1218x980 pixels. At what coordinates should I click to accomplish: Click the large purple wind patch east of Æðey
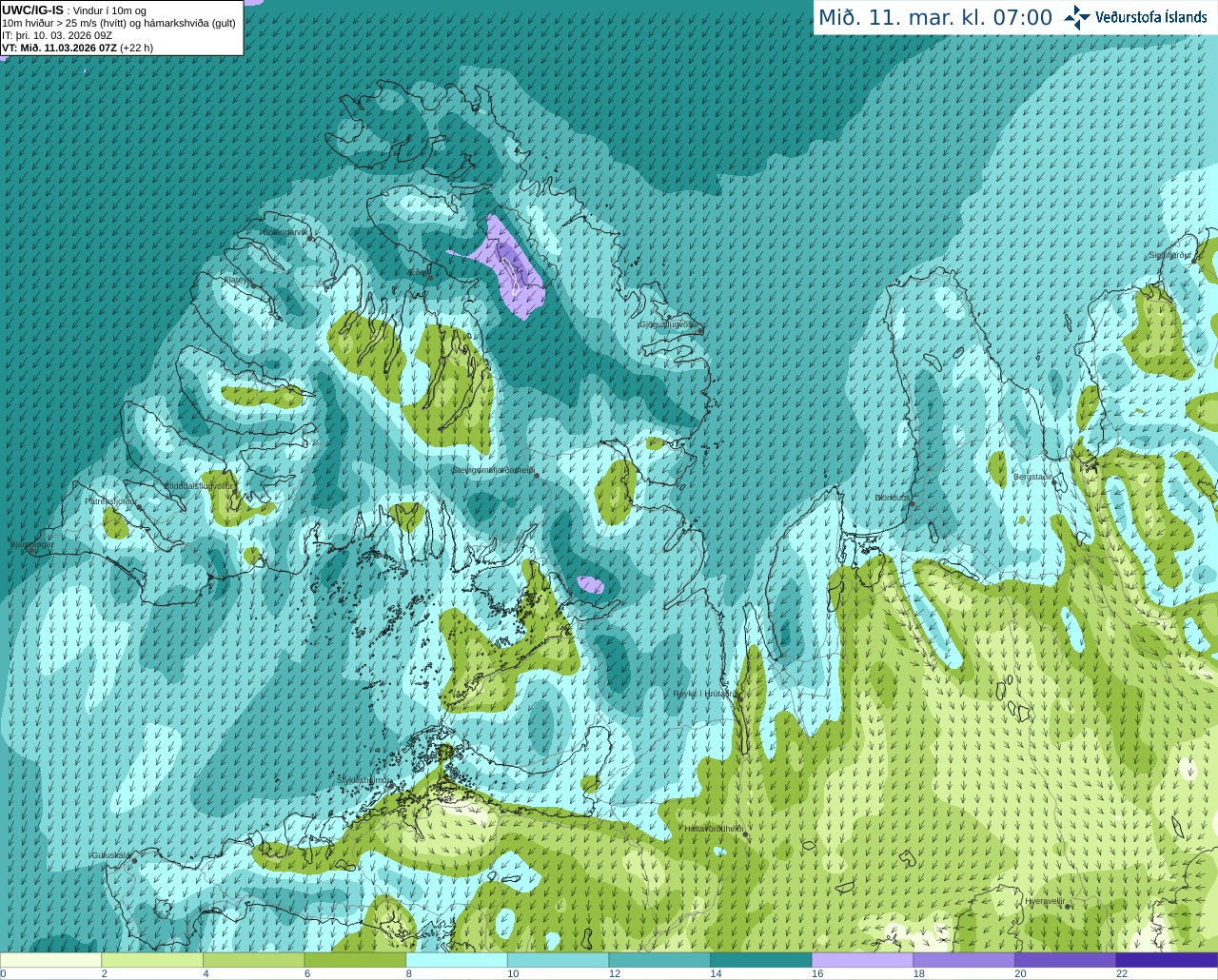coord(510,269)
